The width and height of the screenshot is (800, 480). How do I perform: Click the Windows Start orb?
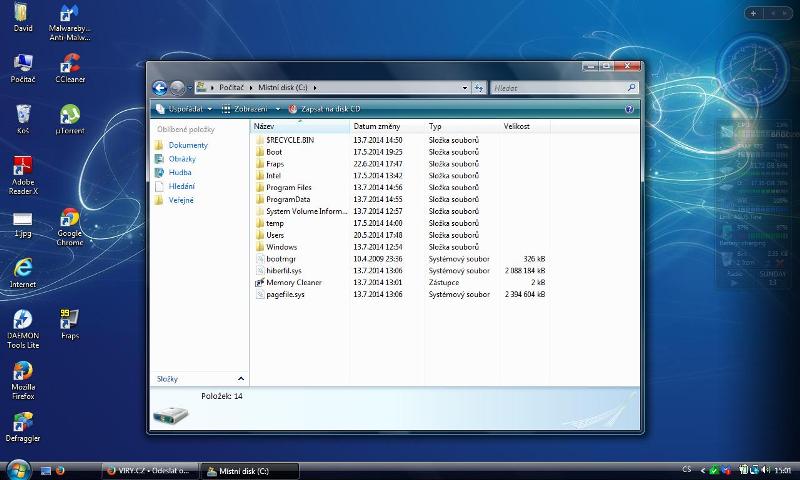(x=17, y=469)
